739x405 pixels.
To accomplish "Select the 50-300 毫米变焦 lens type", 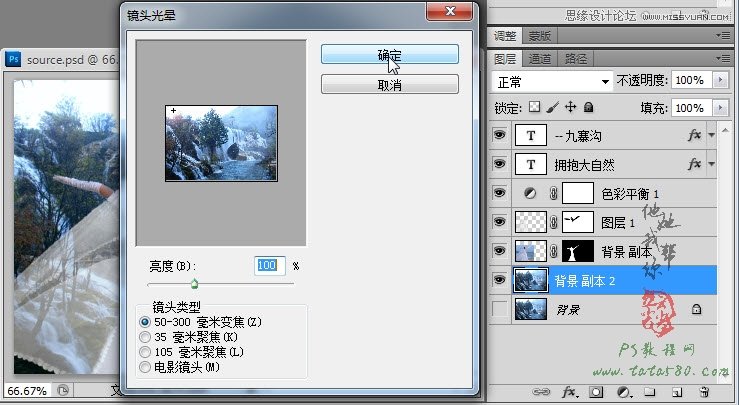I will (145, 322).
